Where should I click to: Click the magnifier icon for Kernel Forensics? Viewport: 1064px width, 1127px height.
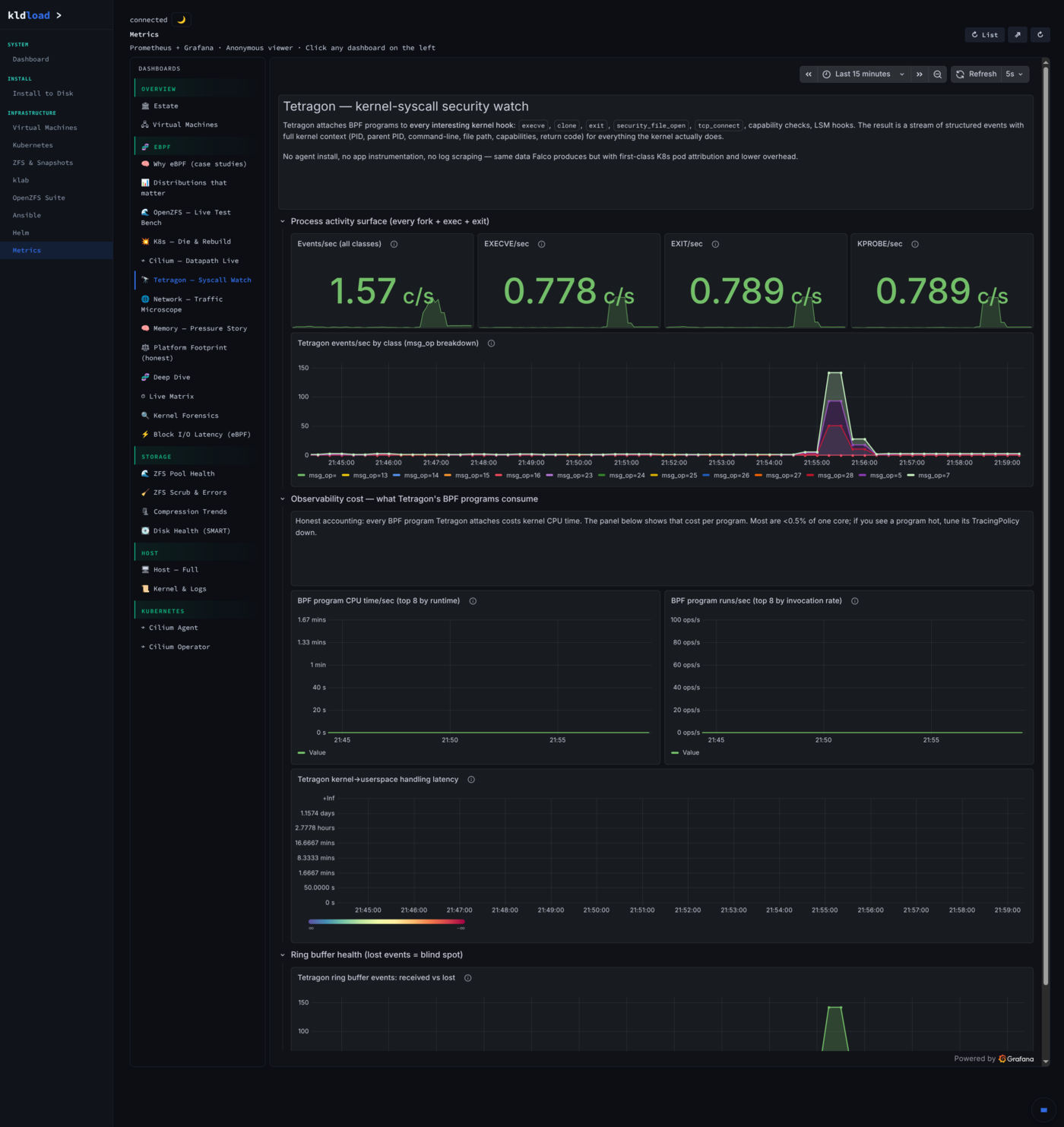[x=145, y=416]
